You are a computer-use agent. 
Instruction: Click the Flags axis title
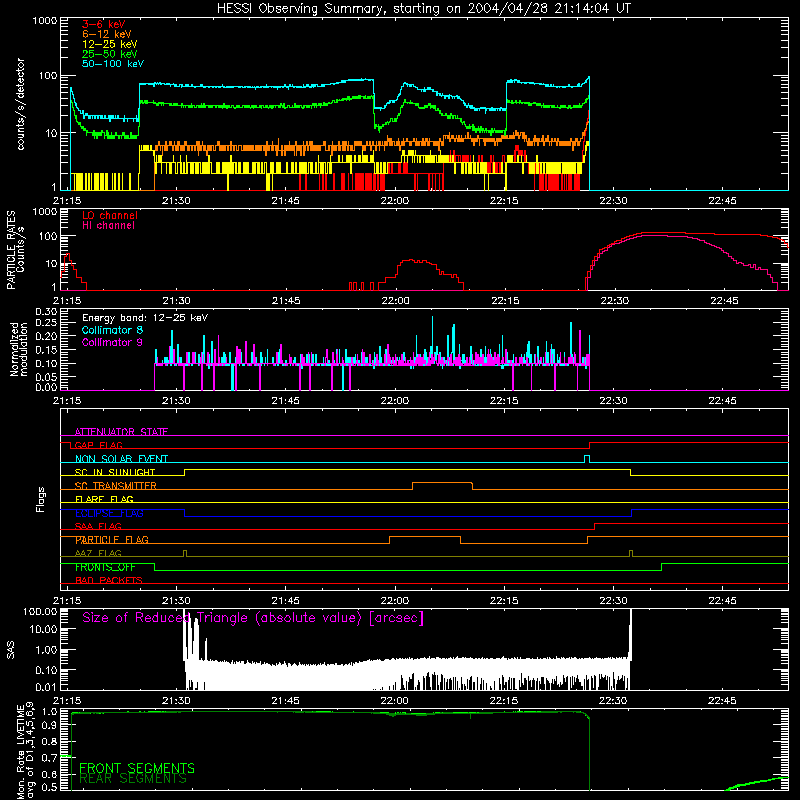[41, 499]
